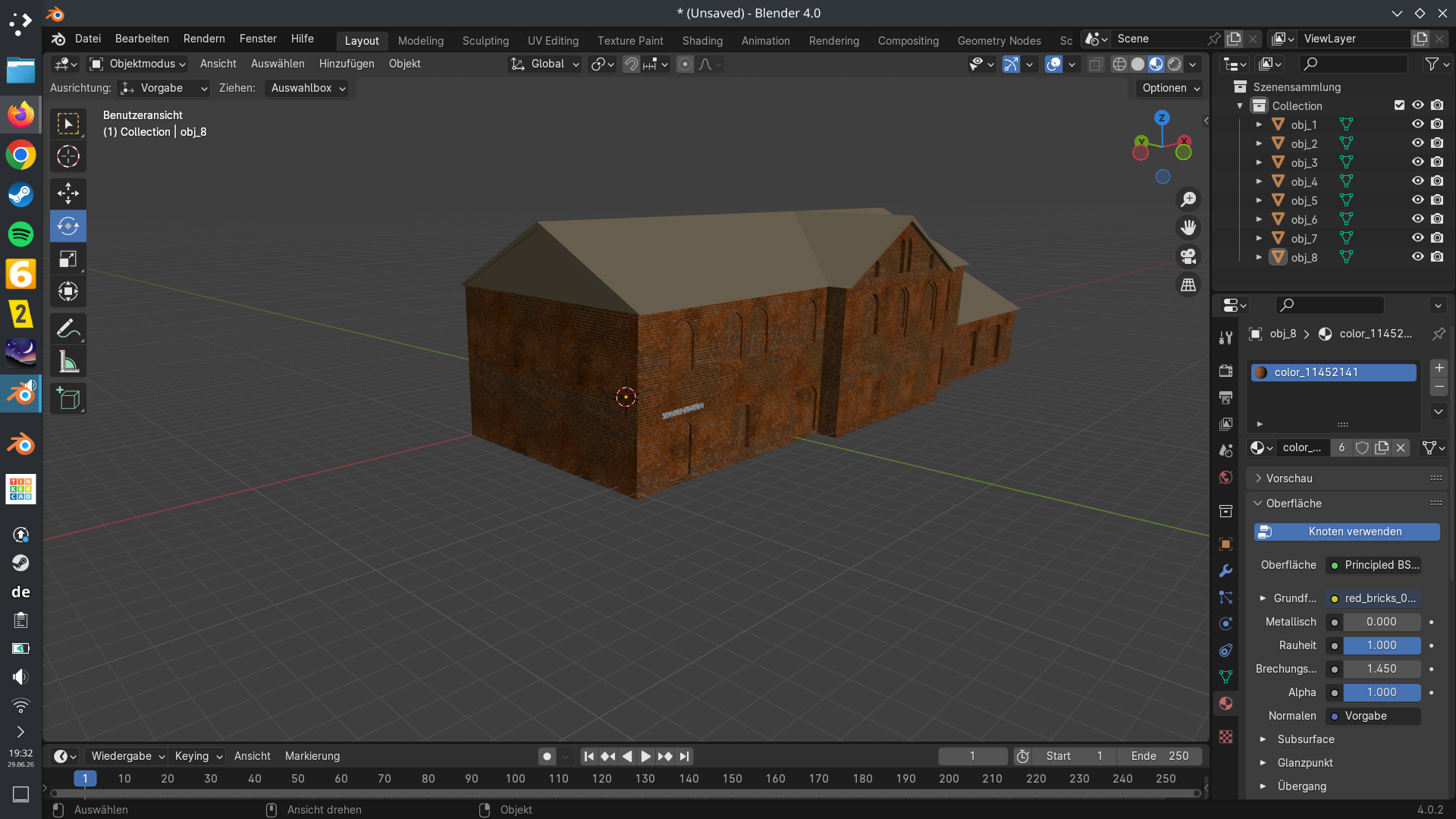The width and height of the screenshot is (1456, 819).
Task: Click the Alpha slider
Action: tap(1382, 692)
